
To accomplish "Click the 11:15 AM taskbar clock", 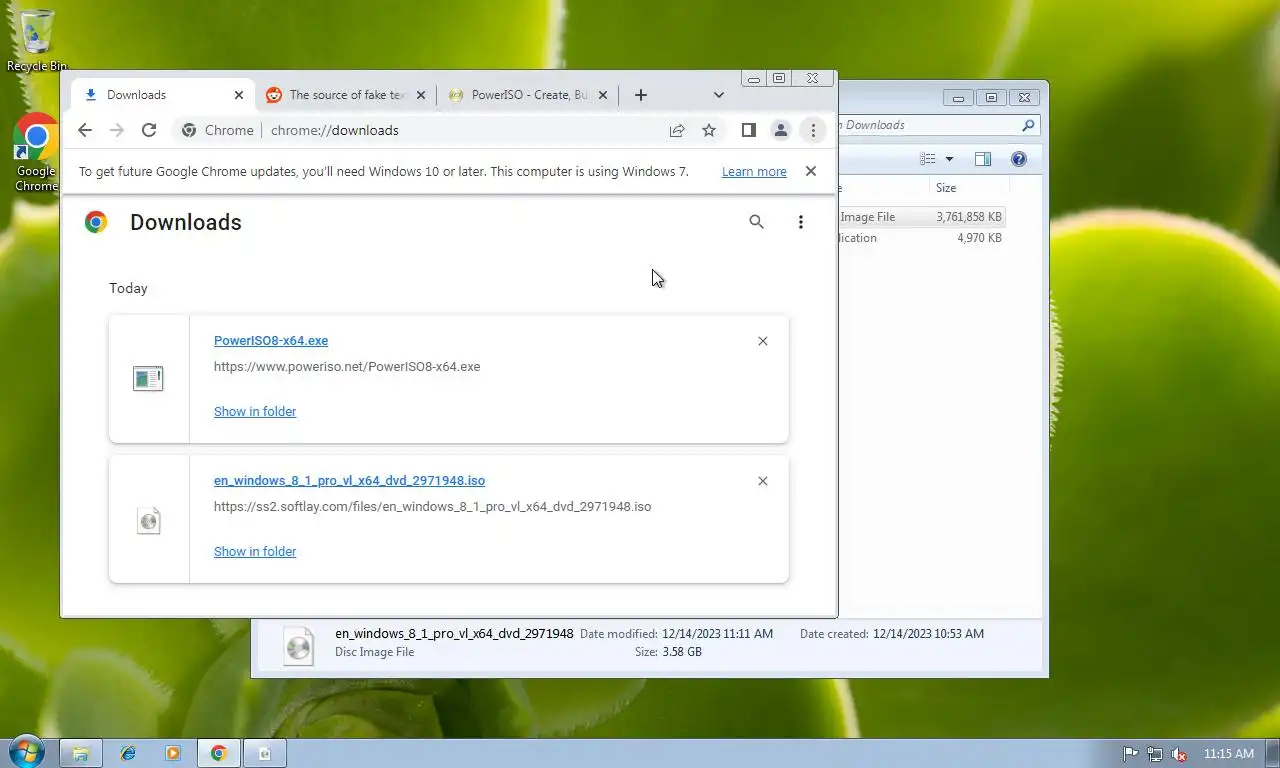I will 1229,754.
